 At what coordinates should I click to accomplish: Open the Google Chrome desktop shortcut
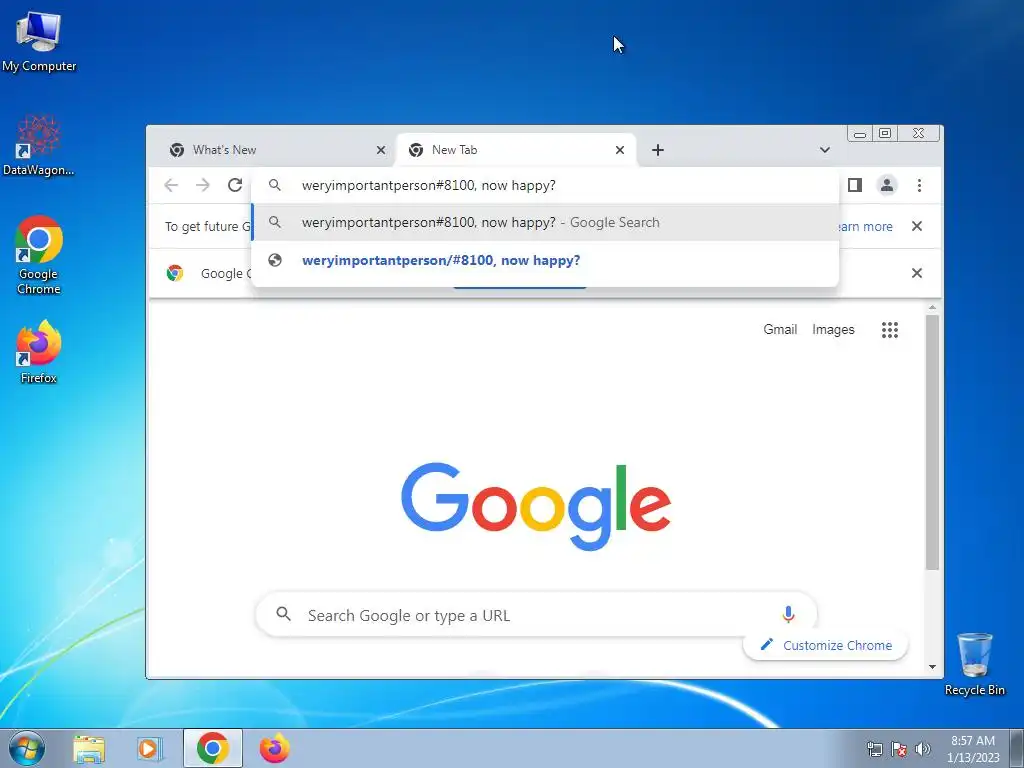coord(39,255)
